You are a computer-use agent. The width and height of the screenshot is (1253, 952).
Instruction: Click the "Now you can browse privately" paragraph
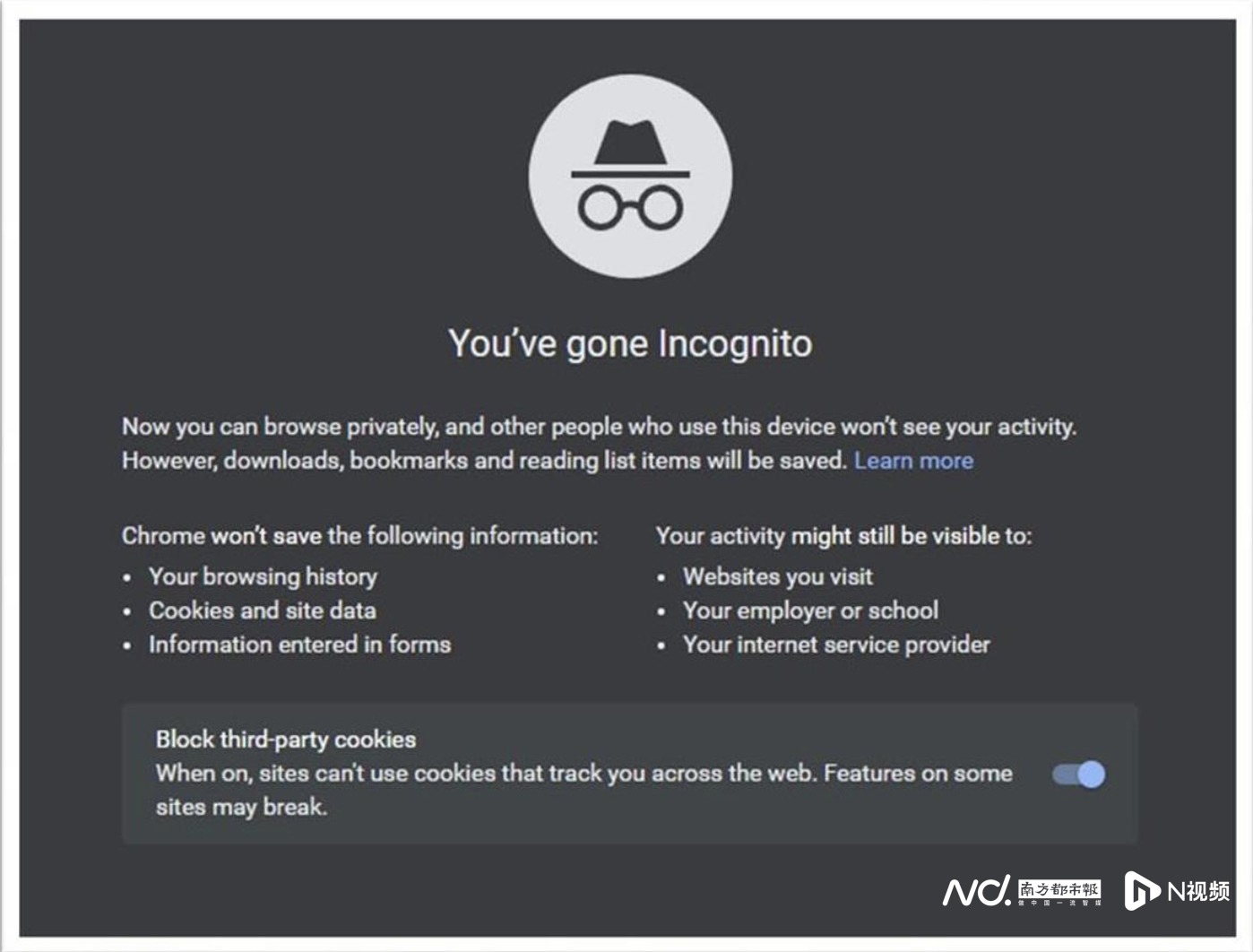pos(599,427)
